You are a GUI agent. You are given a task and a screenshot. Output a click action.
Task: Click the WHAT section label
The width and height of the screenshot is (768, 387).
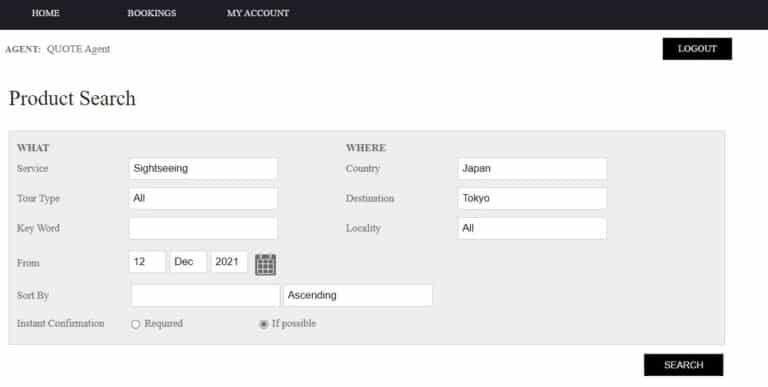pyautogui.click(x=33, y=148)
